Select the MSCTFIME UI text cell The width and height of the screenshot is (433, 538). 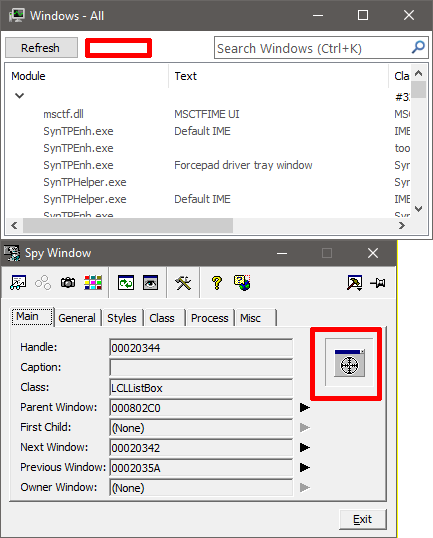click(207, 114)
